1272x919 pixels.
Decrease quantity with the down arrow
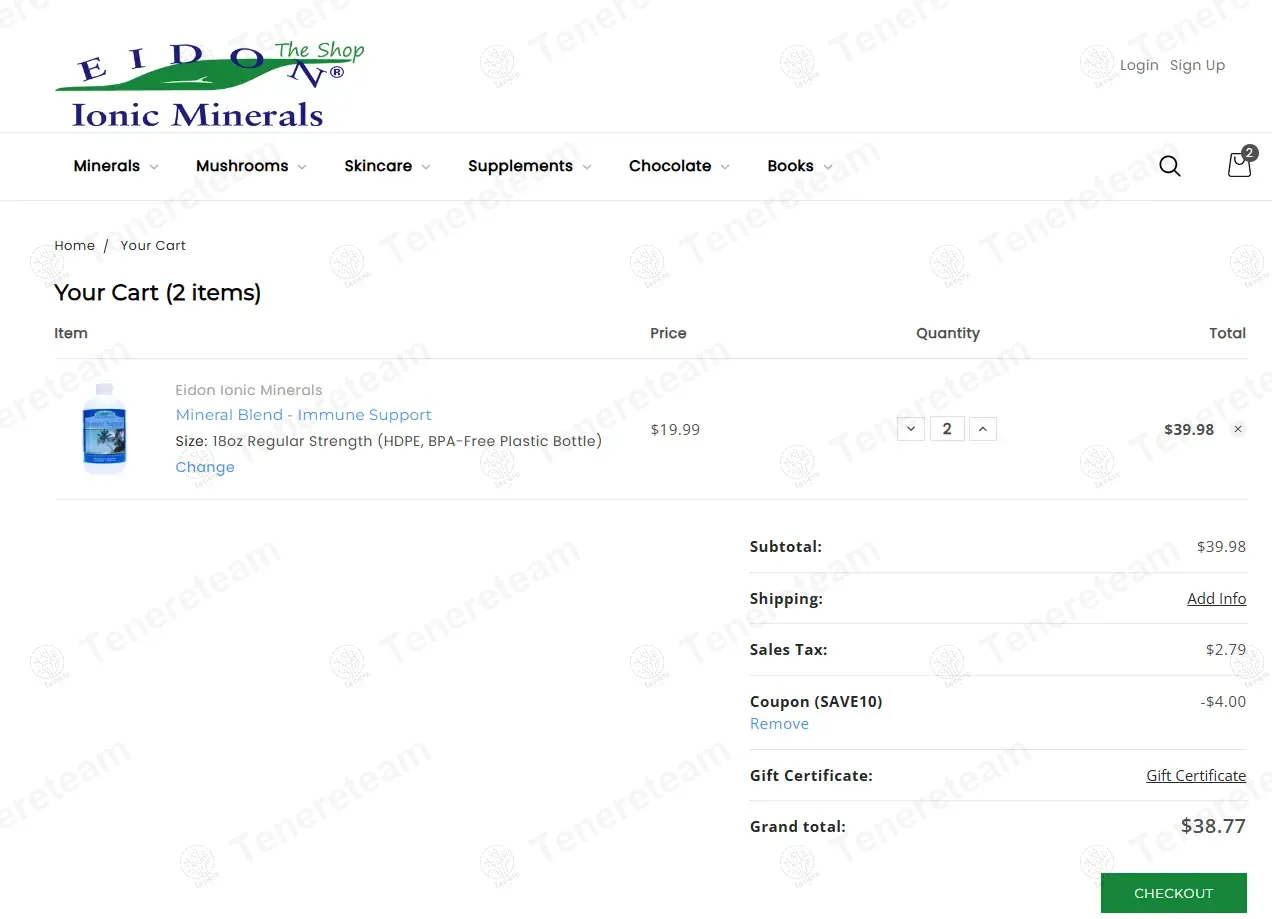click(910, 429)
